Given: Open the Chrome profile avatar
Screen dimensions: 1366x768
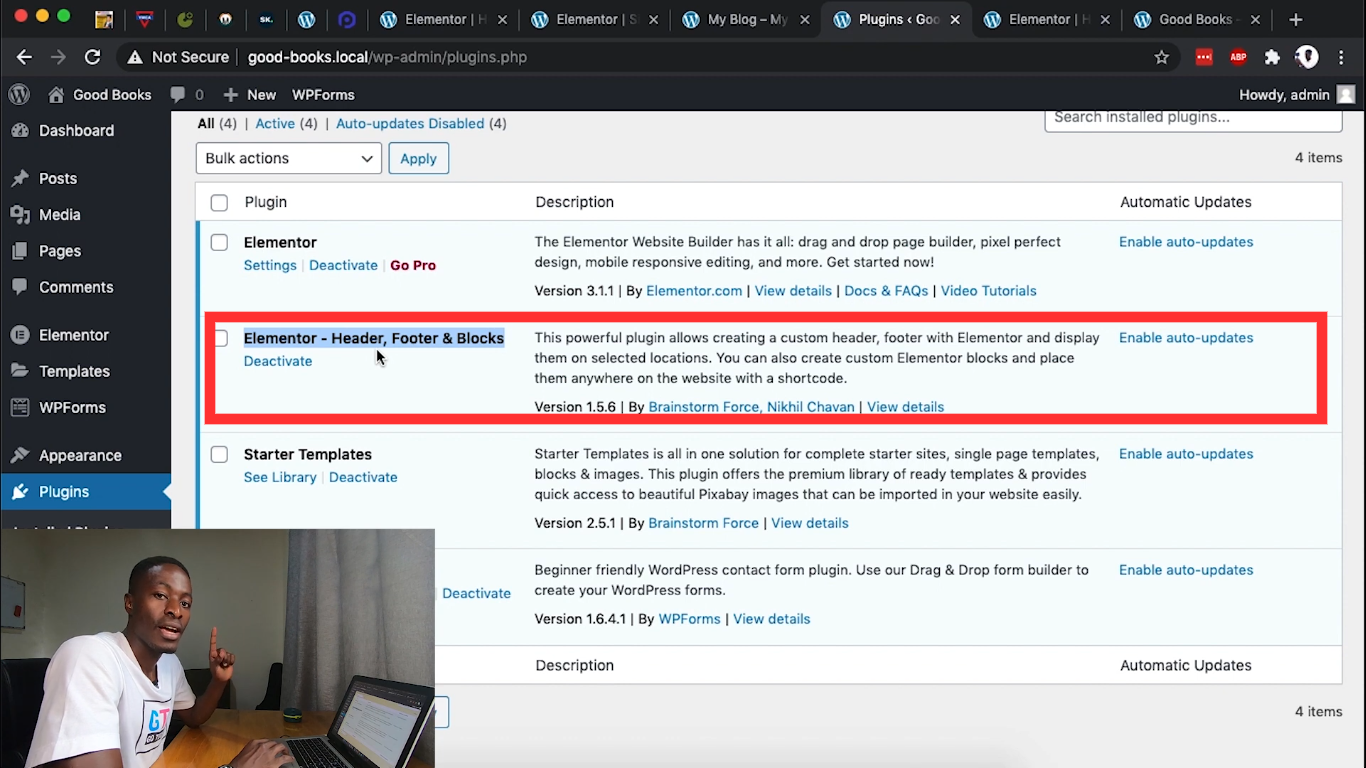Looking at the screenshot, I should [1307, 57].
